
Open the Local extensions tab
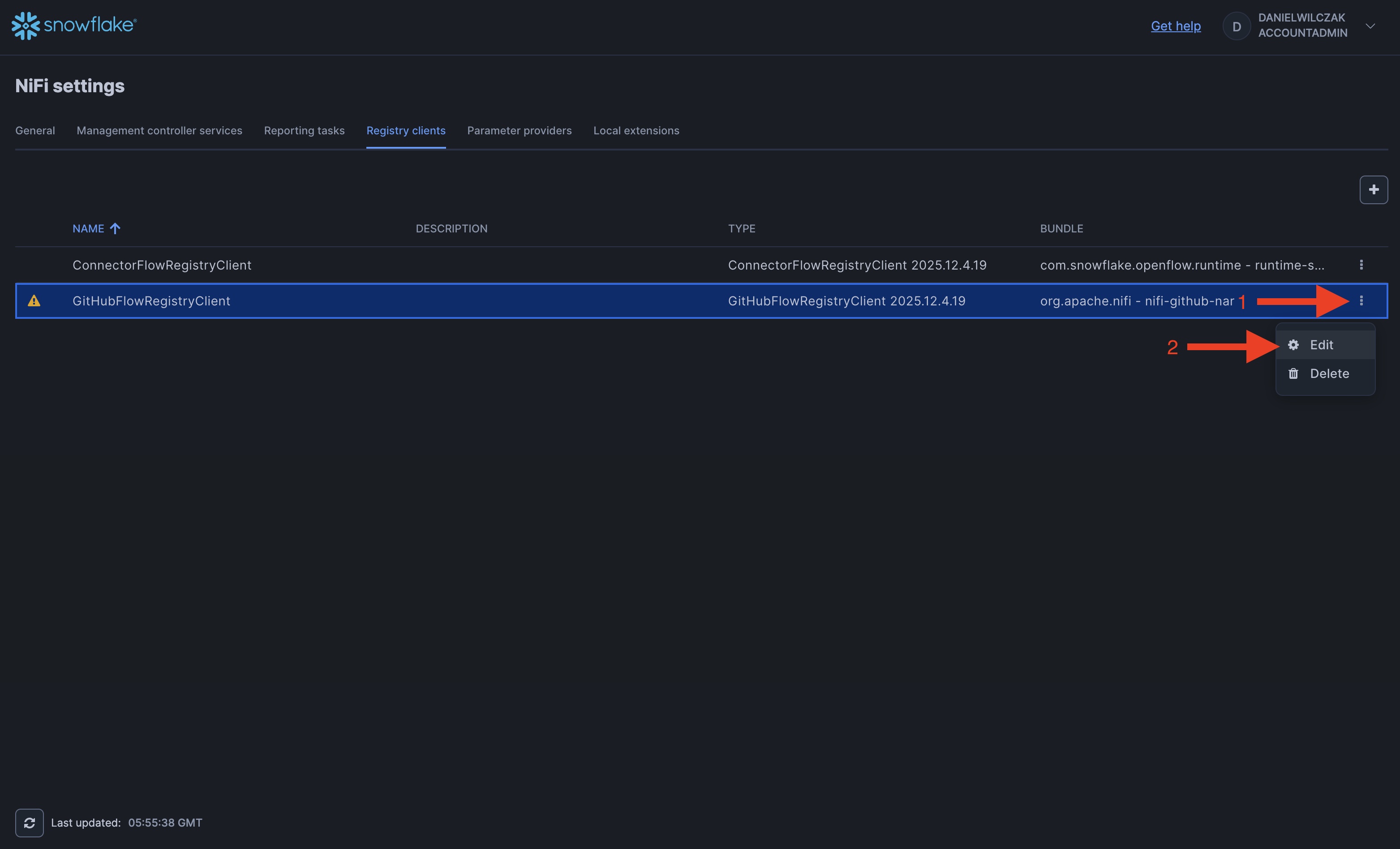click(636, 131)
